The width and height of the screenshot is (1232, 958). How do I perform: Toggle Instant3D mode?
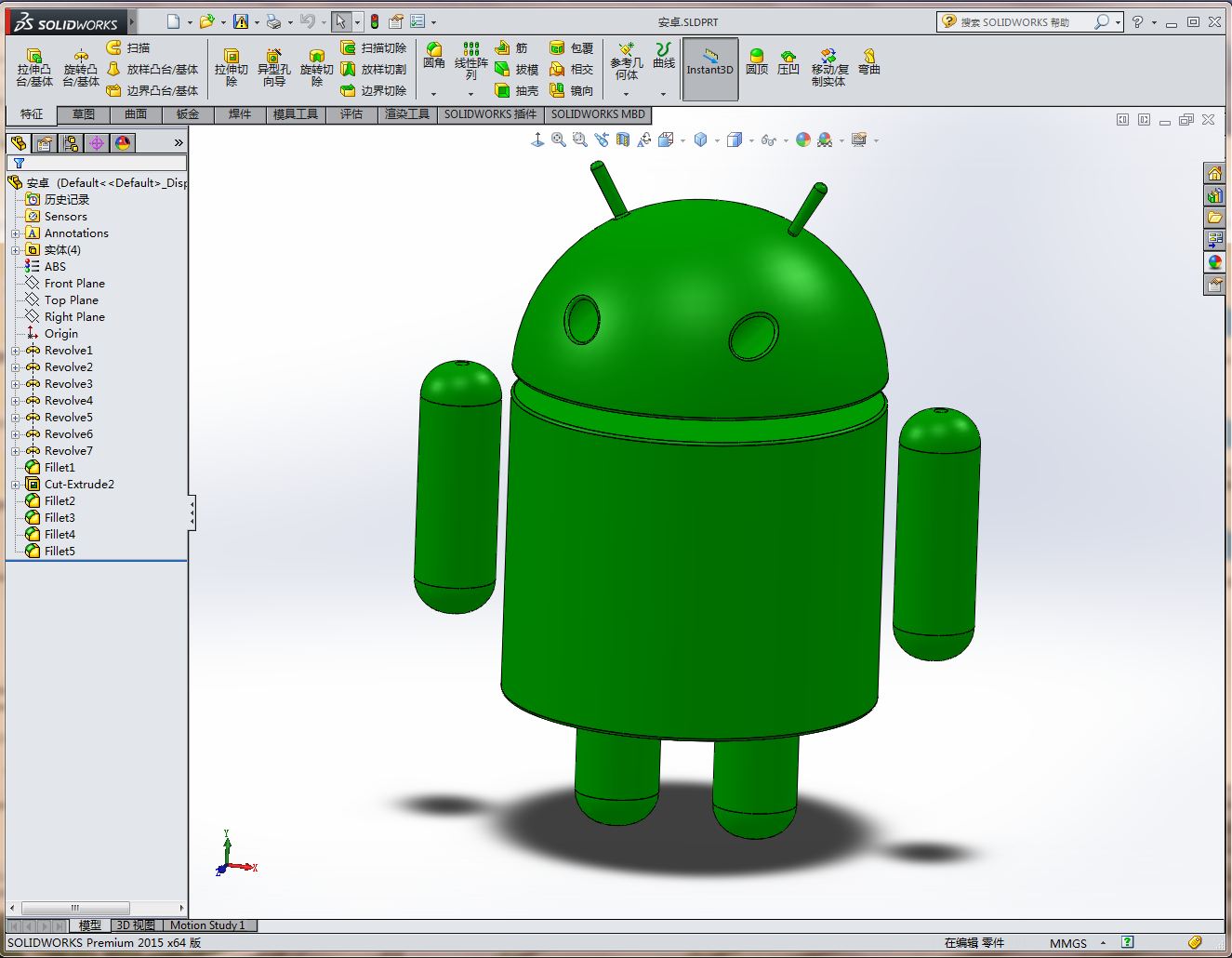[x=710, y=69]
